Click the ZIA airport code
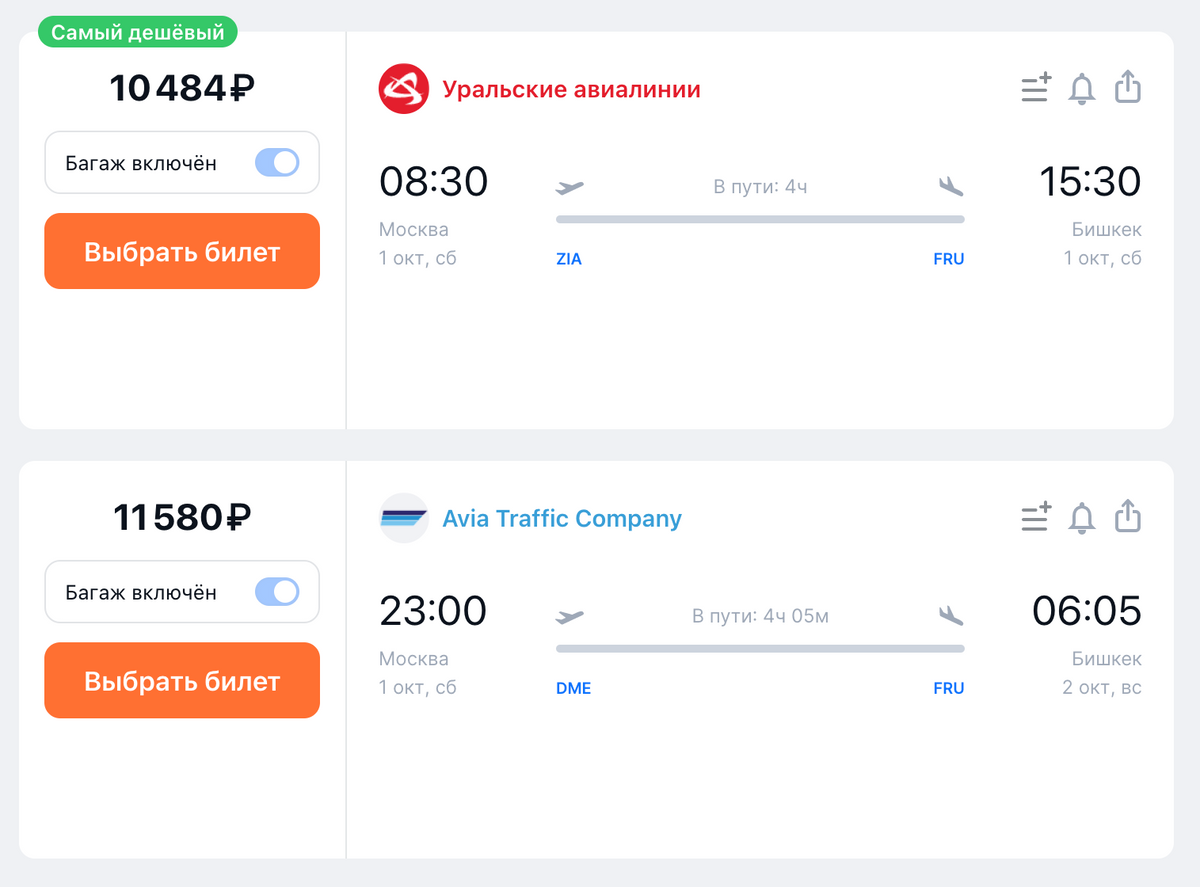Image resolution: width=1200 pixels, height=887 pixels. tap(568, 259)
